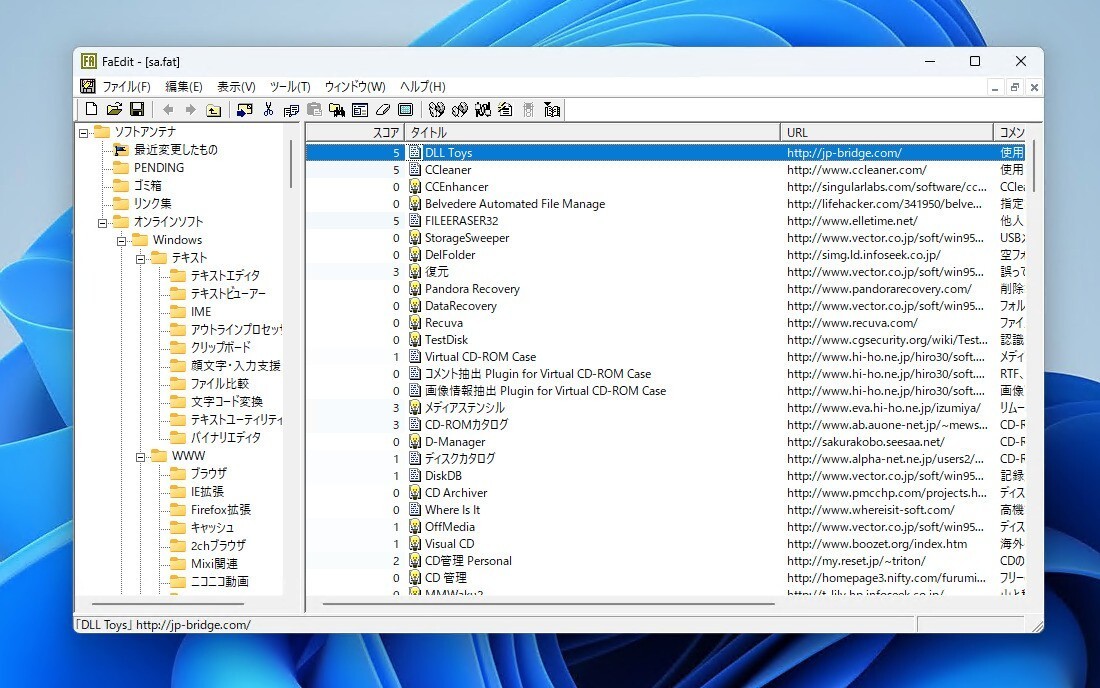
Task: Click the greyed-out toolbar icon near the end
Action: coord(528,110)
